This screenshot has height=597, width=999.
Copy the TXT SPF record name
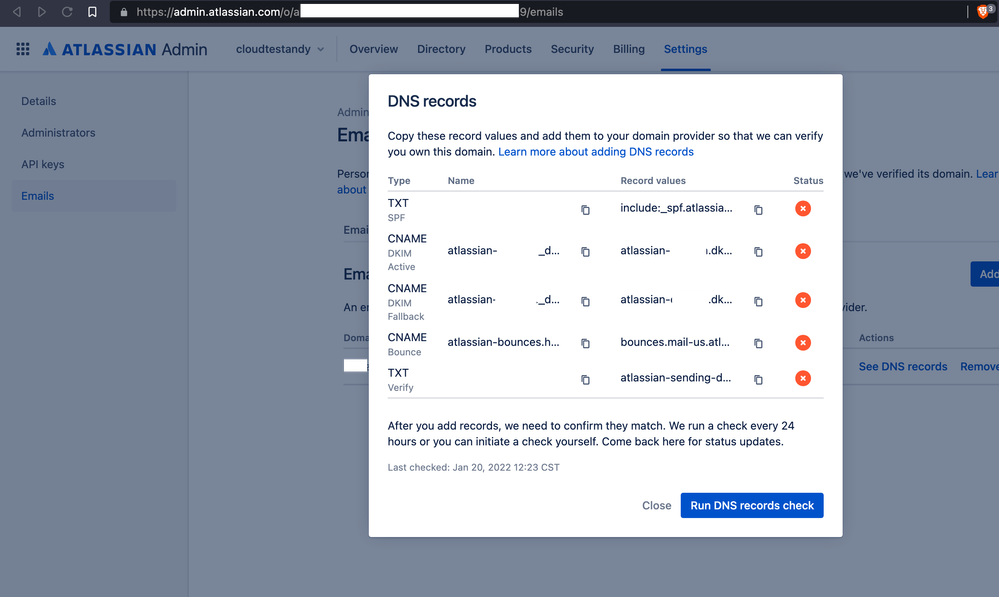pyautogui.click(x=585, y=210)
